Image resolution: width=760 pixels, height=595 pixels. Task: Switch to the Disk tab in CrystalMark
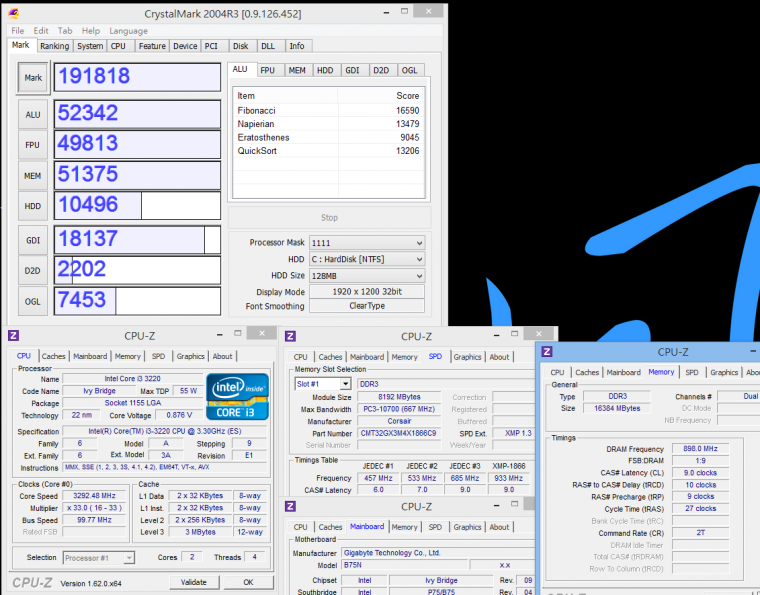point(240,46)
